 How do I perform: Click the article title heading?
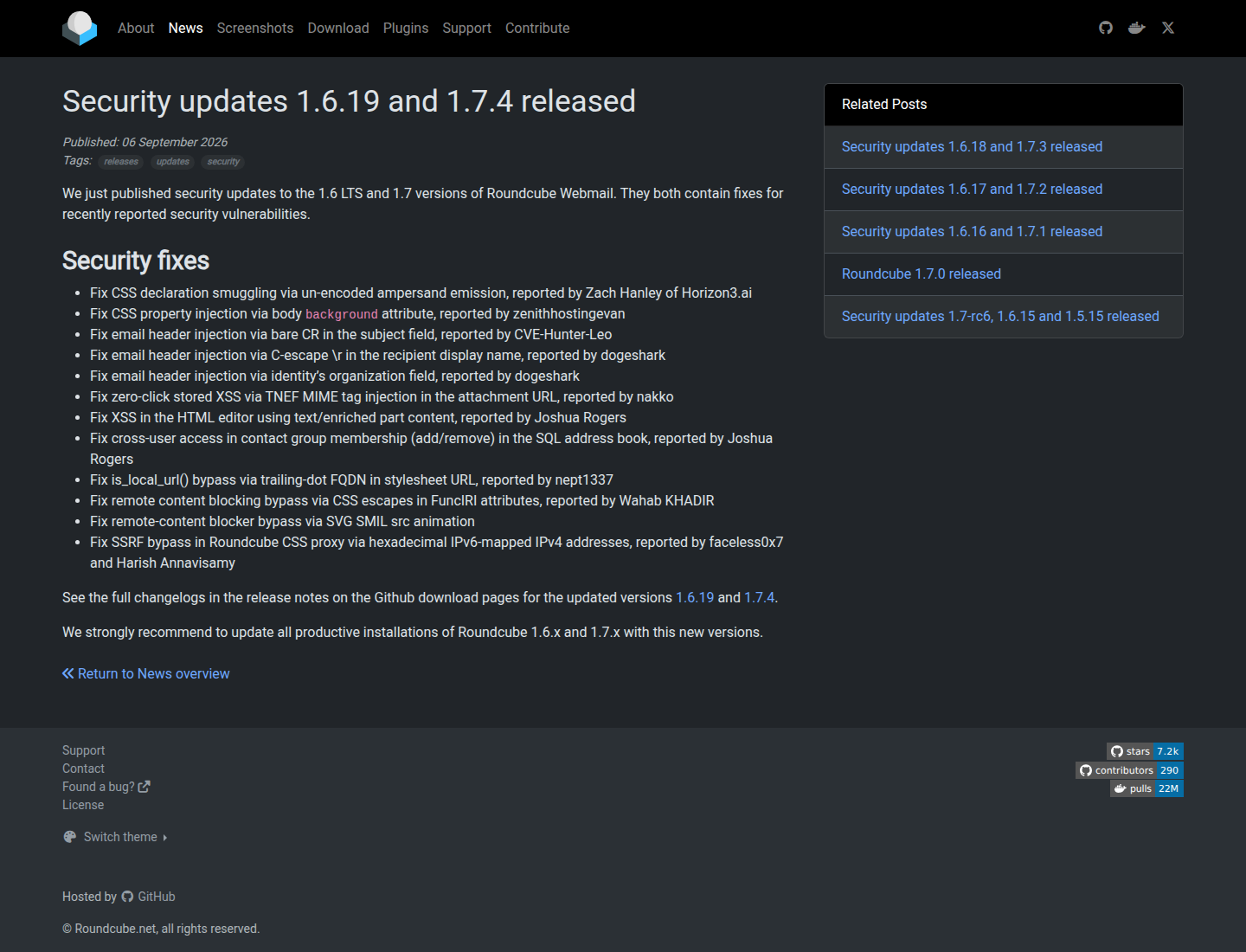click(x=349, y=101)
